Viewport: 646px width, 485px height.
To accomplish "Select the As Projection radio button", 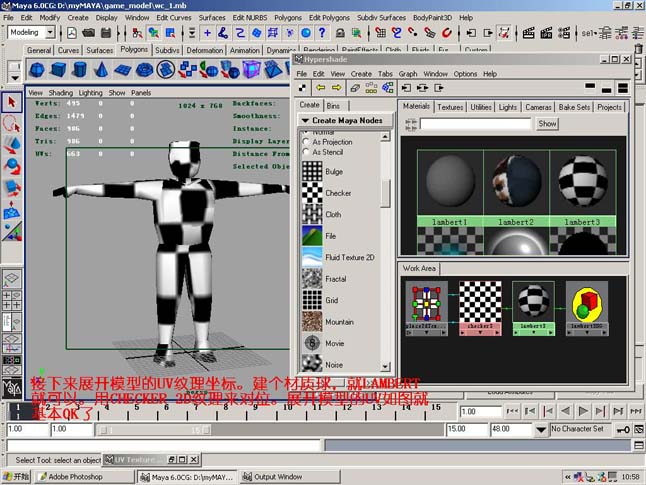I will click(x=306, y=141).
